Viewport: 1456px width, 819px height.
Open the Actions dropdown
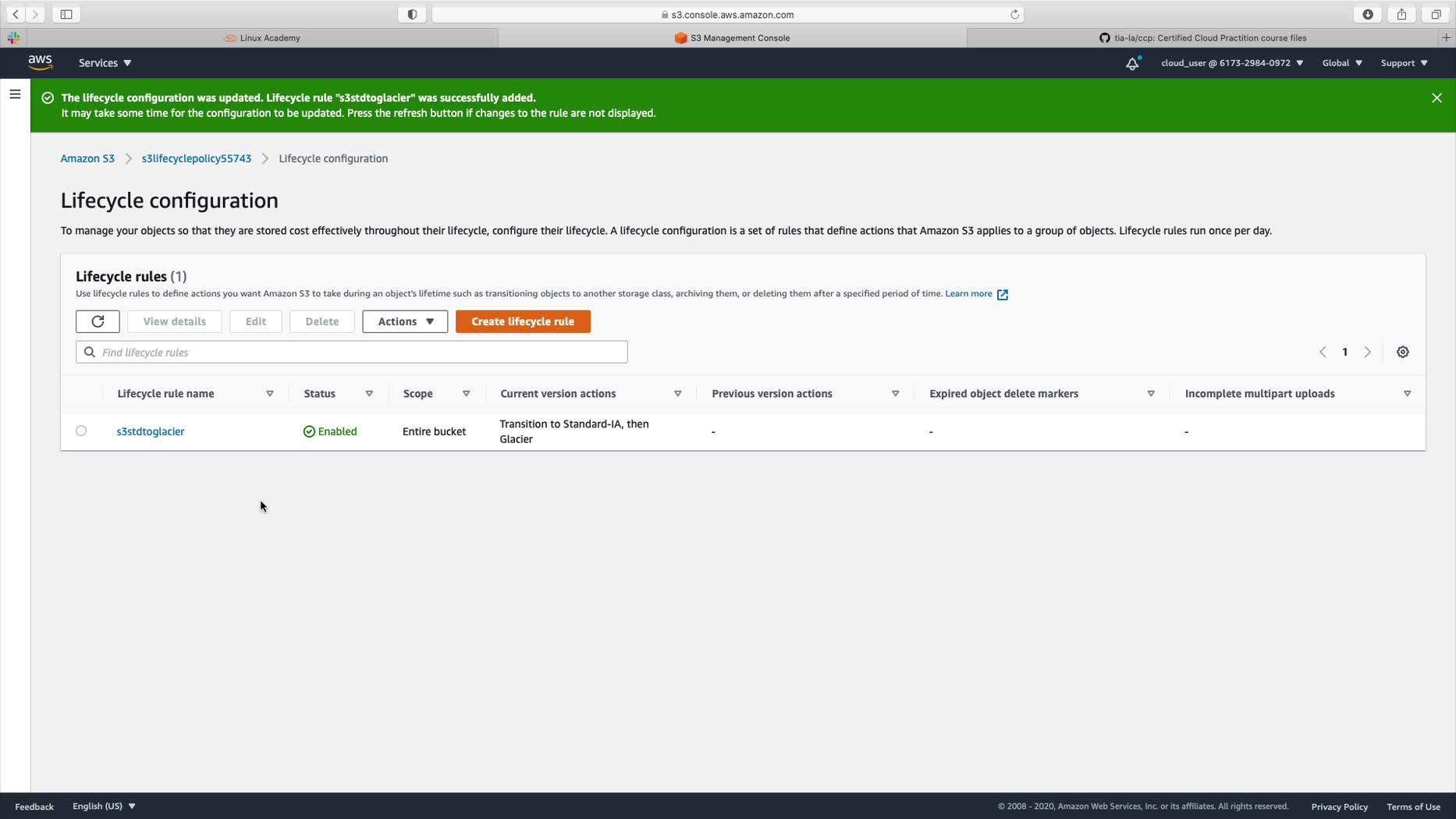[x=405, y=321]
